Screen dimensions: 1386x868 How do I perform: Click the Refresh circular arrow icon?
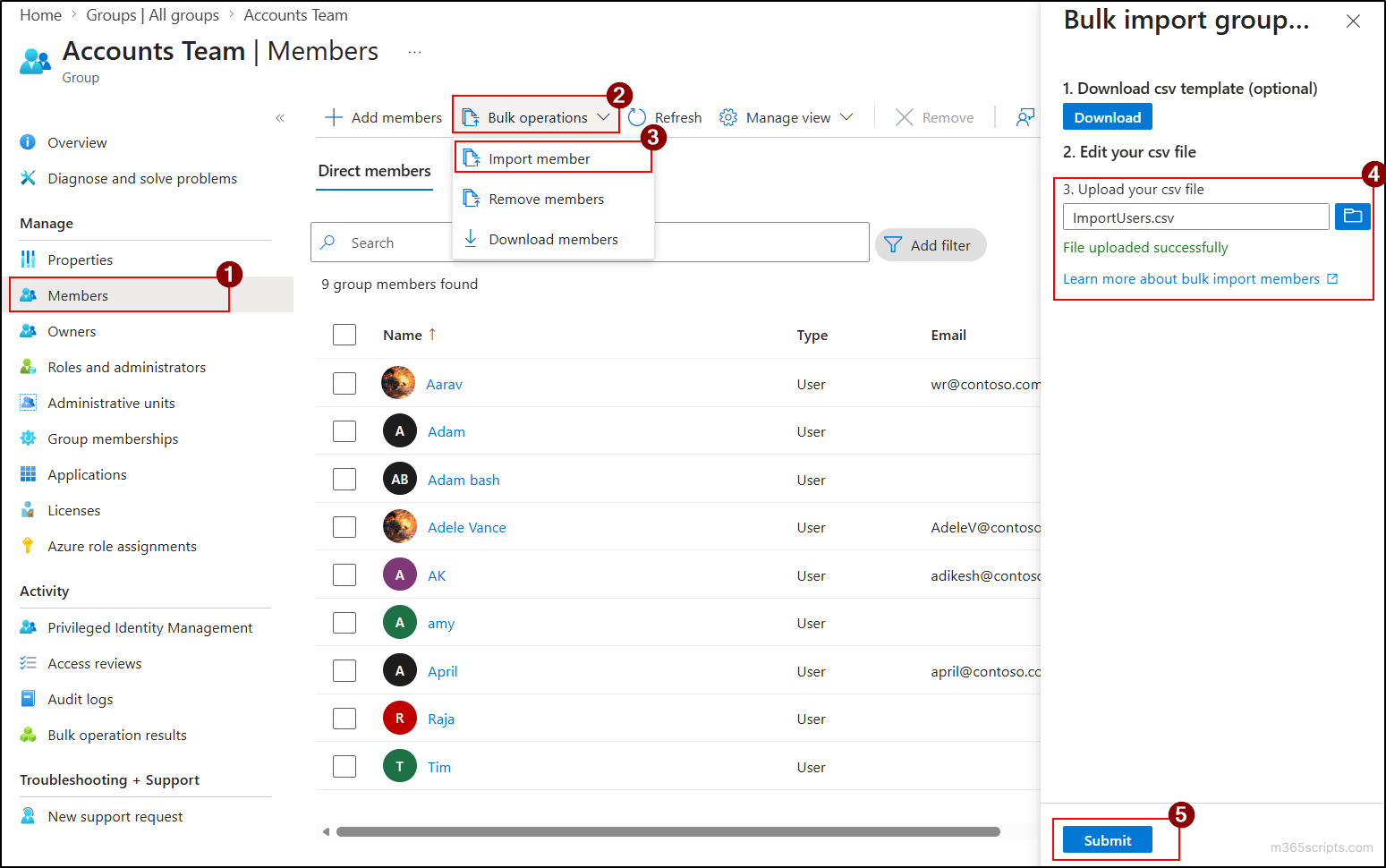click(637, 117)
